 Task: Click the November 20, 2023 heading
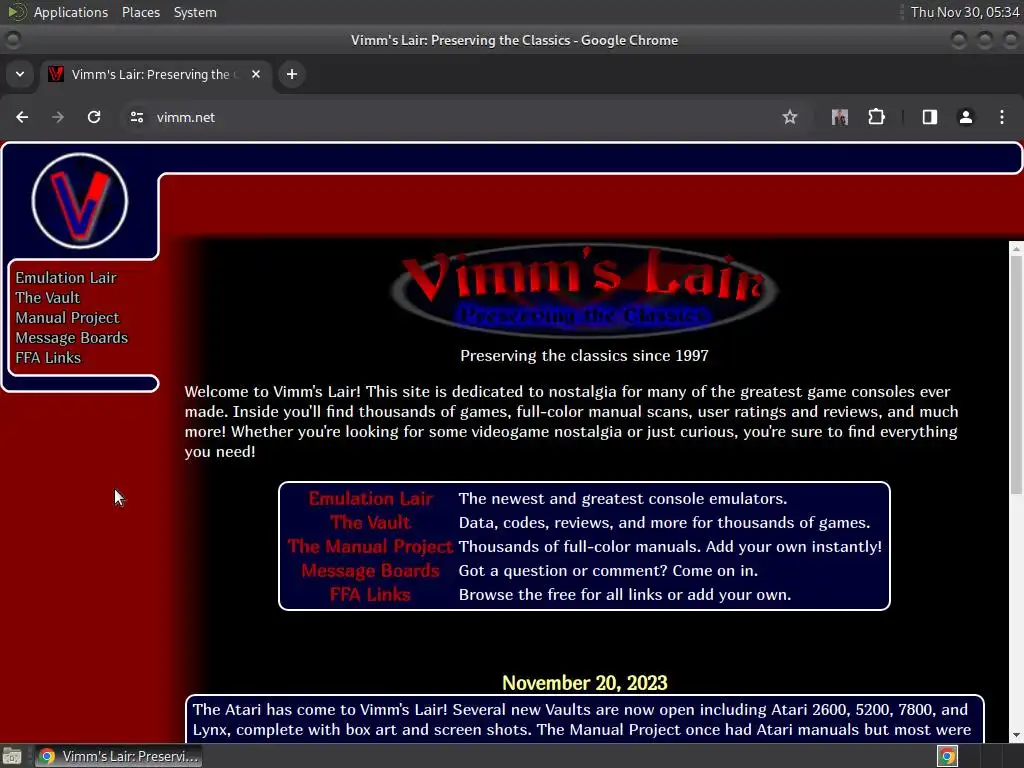pos(584,683)
